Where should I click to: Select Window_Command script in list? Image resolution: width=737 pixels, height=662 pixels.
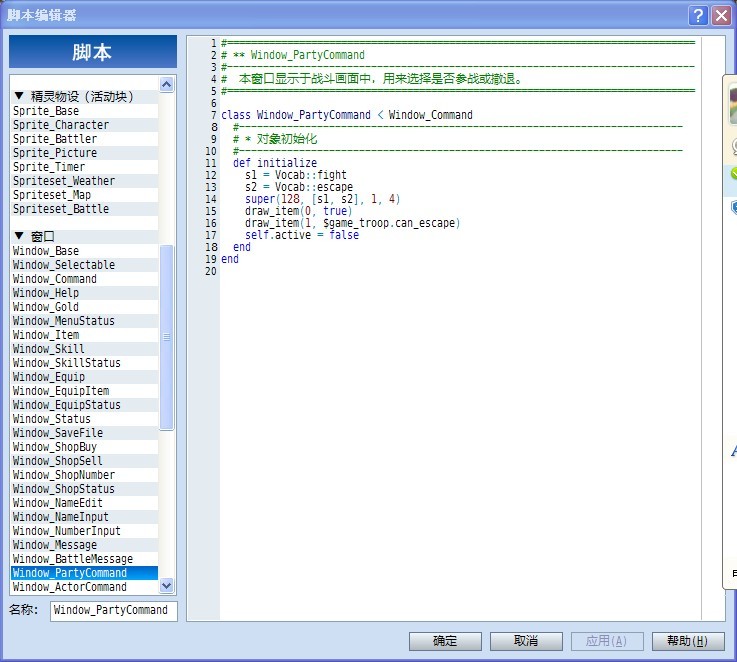pos(85,279)
